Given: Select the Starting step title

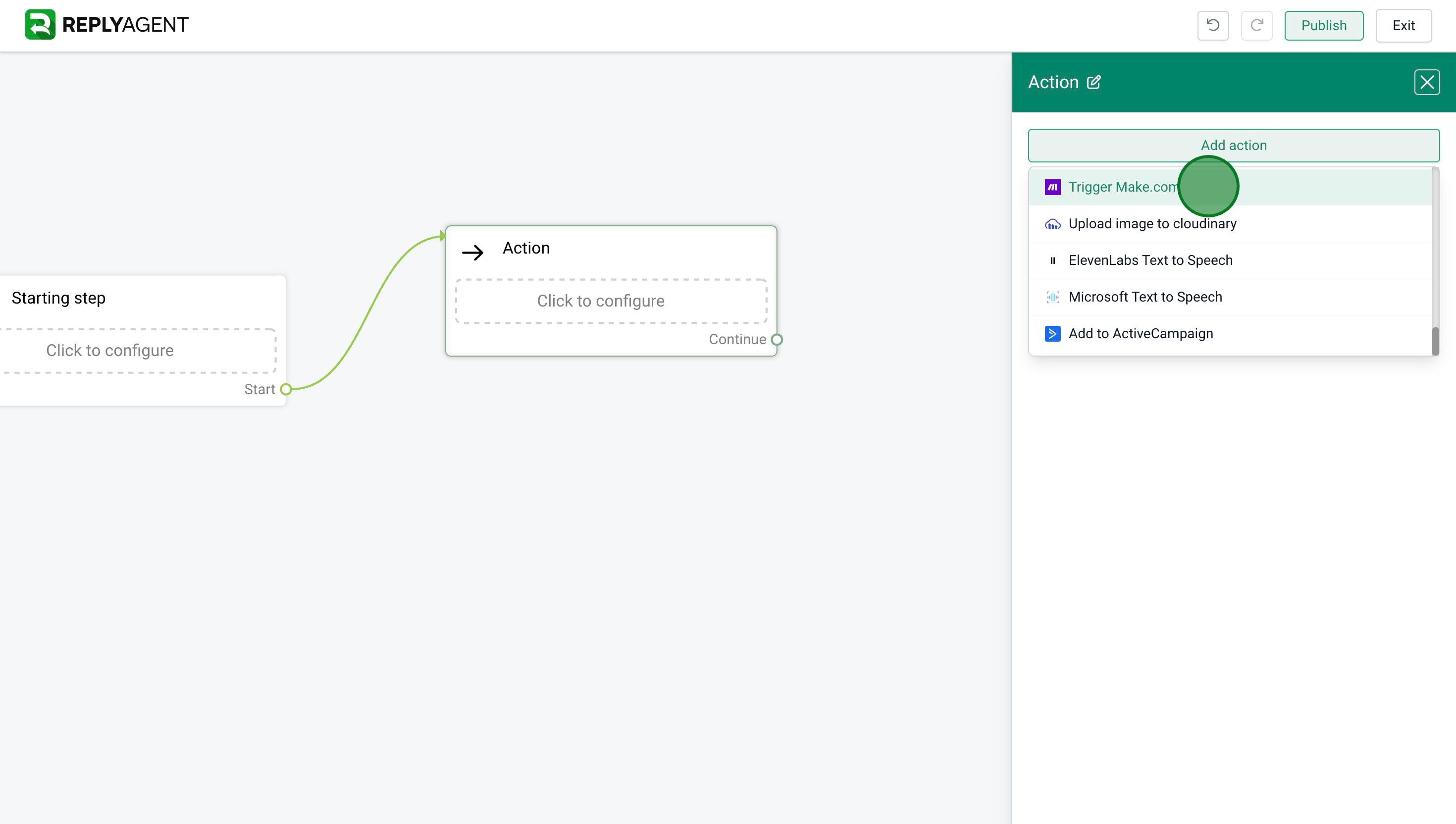Looking at the screenshot, I should tap(59, 298).
